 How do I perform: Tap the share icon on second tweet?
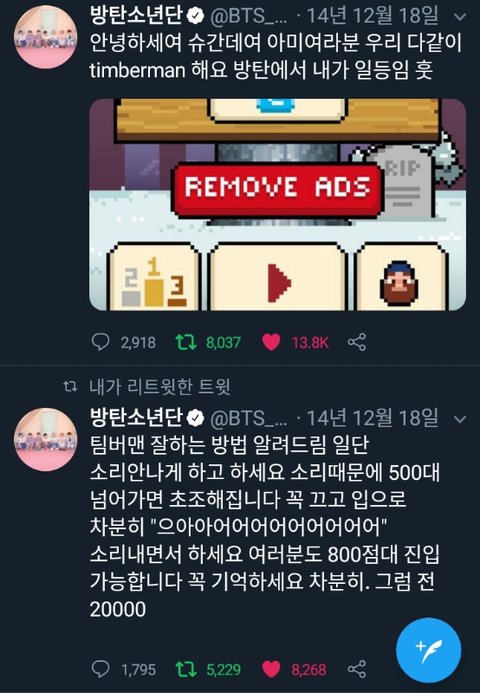tap(357, 669)
